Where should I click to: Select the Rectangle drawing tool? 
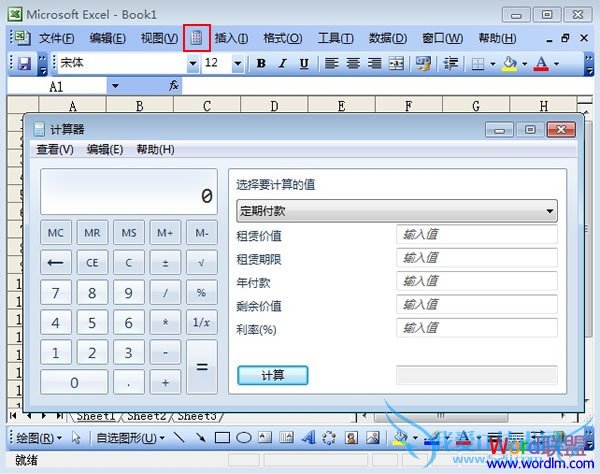222,438
